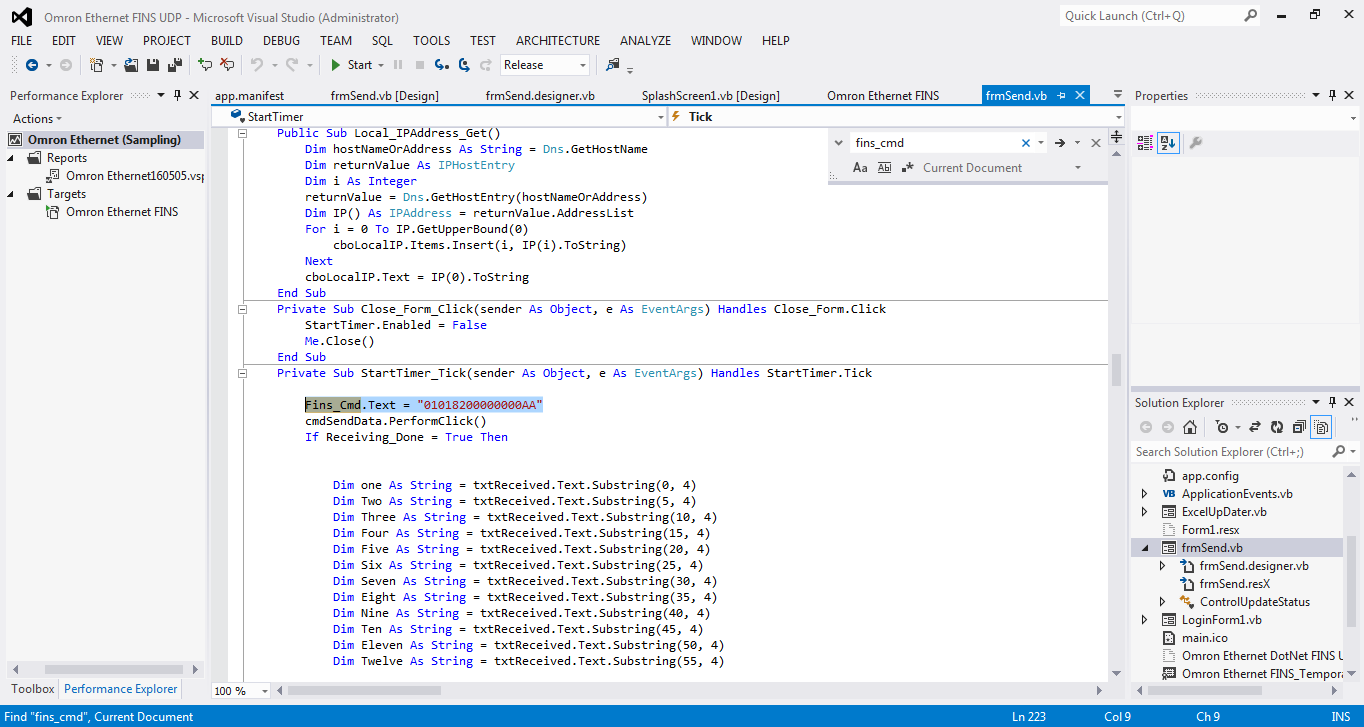Switch to the frmSend.vb [Design] tab

(385, 96)
